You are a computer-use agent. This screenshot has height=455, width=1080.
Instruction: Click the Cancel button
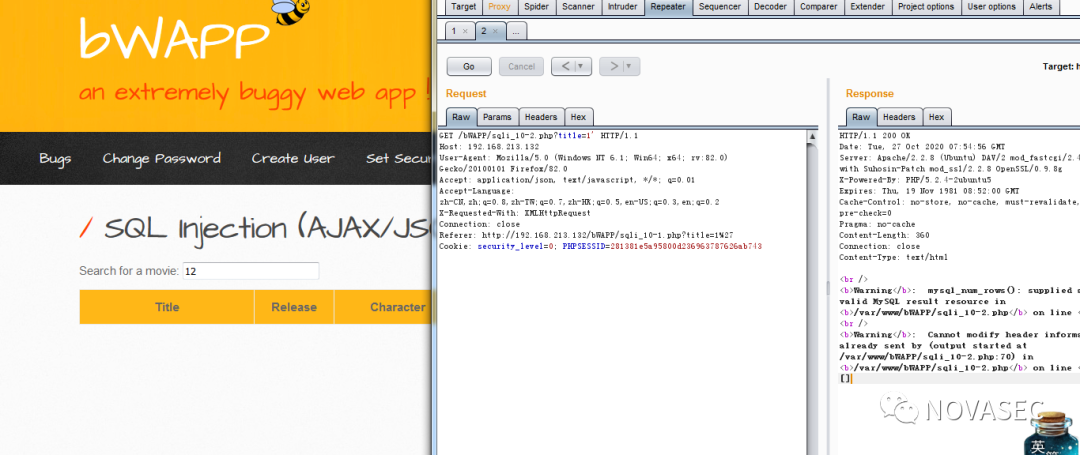521,67
